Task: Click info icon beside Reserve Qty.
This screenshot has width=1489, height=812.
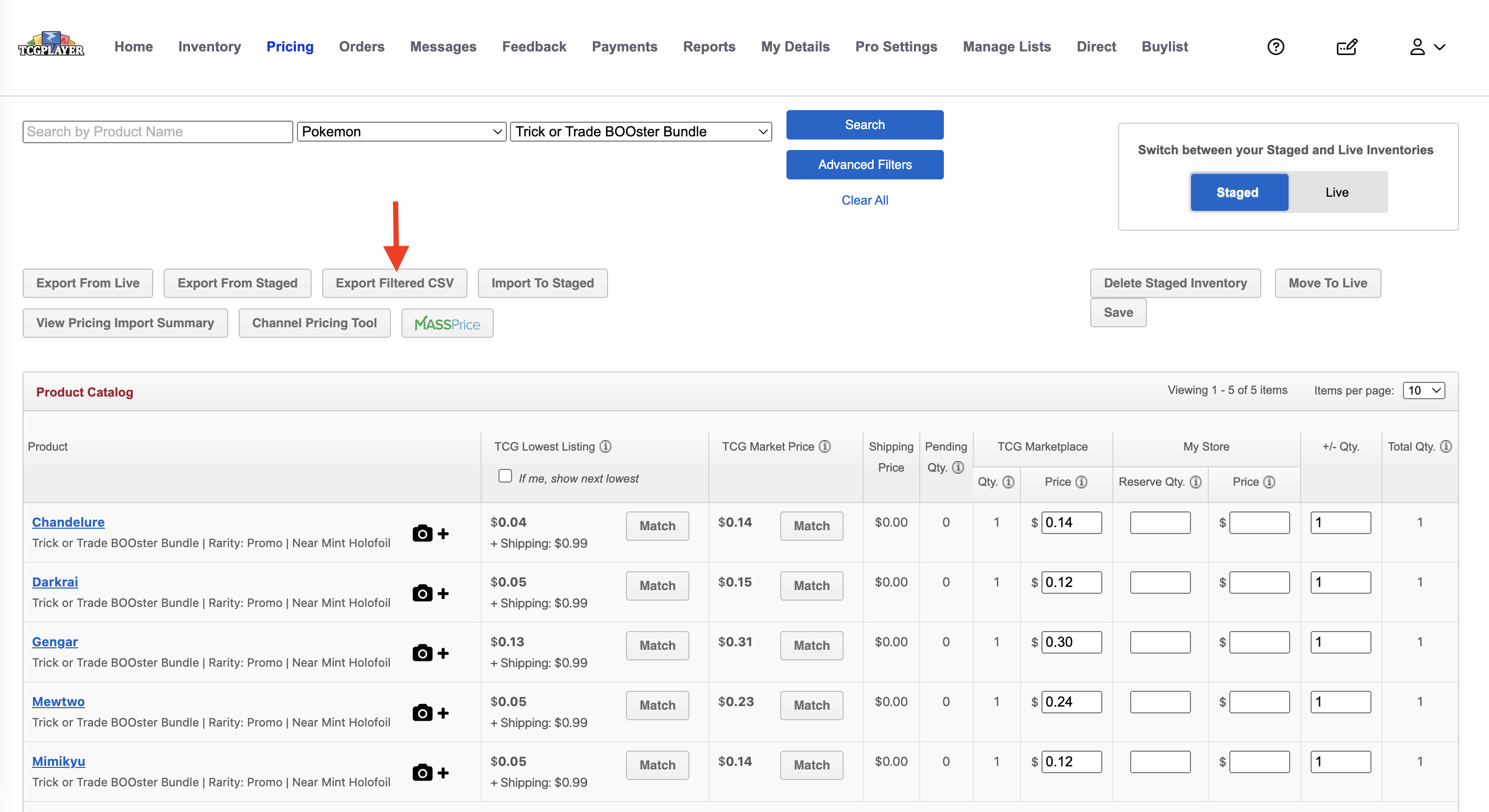Action: 1195,482
